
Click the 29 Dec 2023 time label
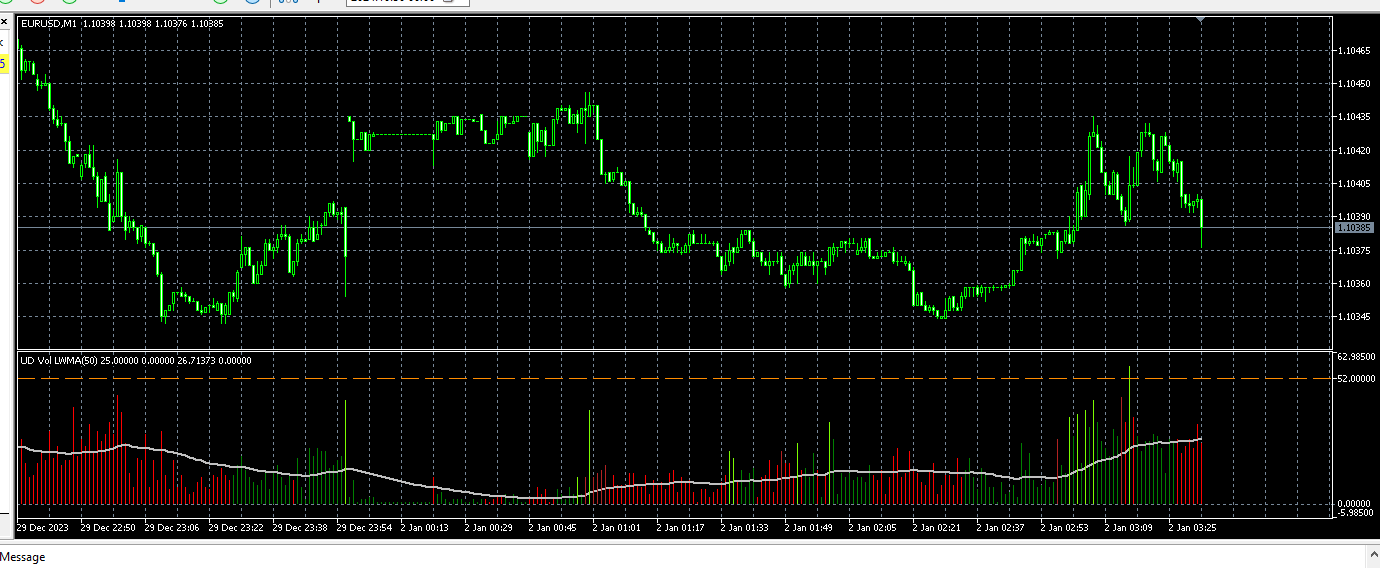tap(43, 527)
